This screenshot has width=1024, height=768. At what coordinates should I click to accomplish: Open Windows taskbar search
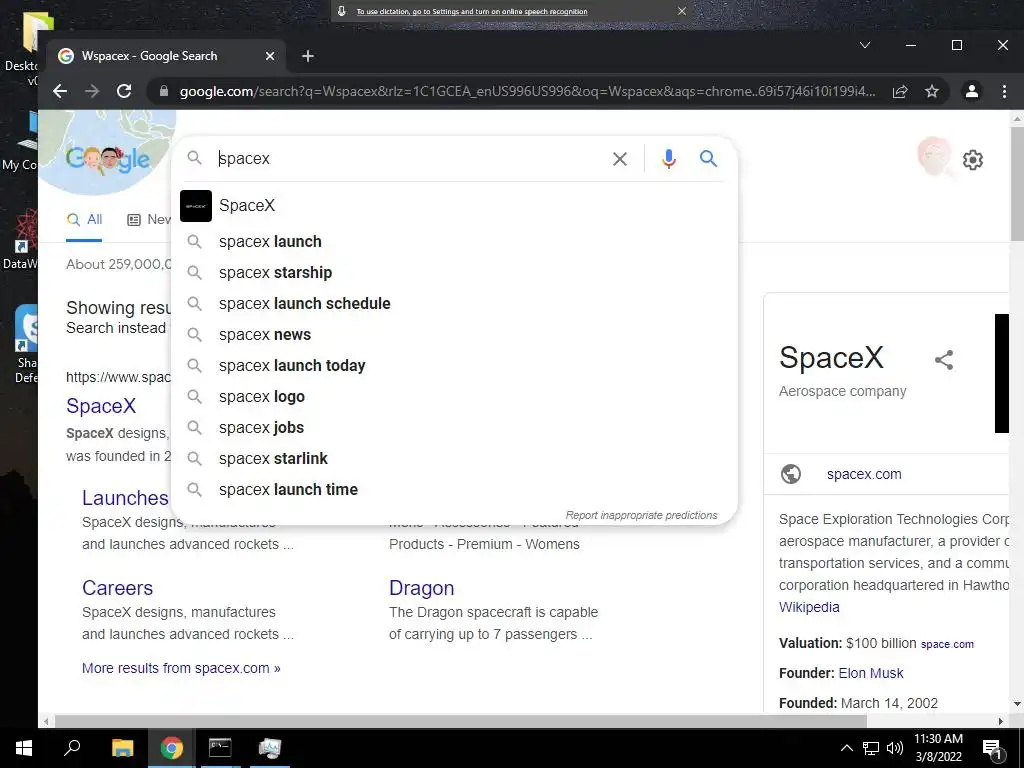72,748
